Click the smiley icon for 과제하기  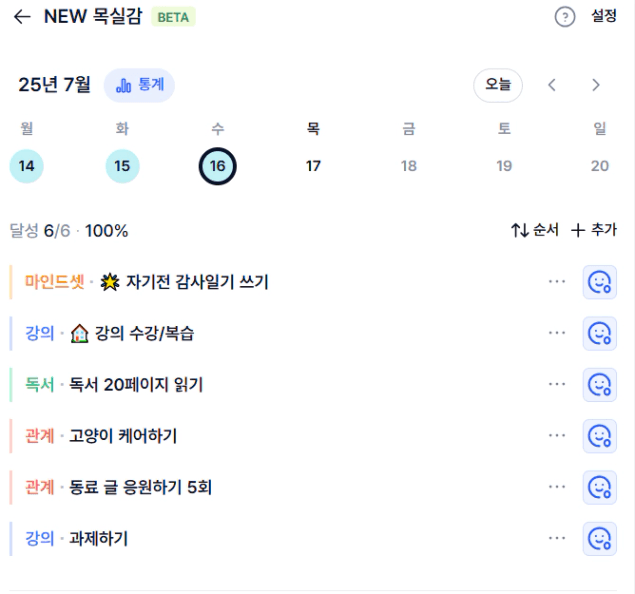599,539
